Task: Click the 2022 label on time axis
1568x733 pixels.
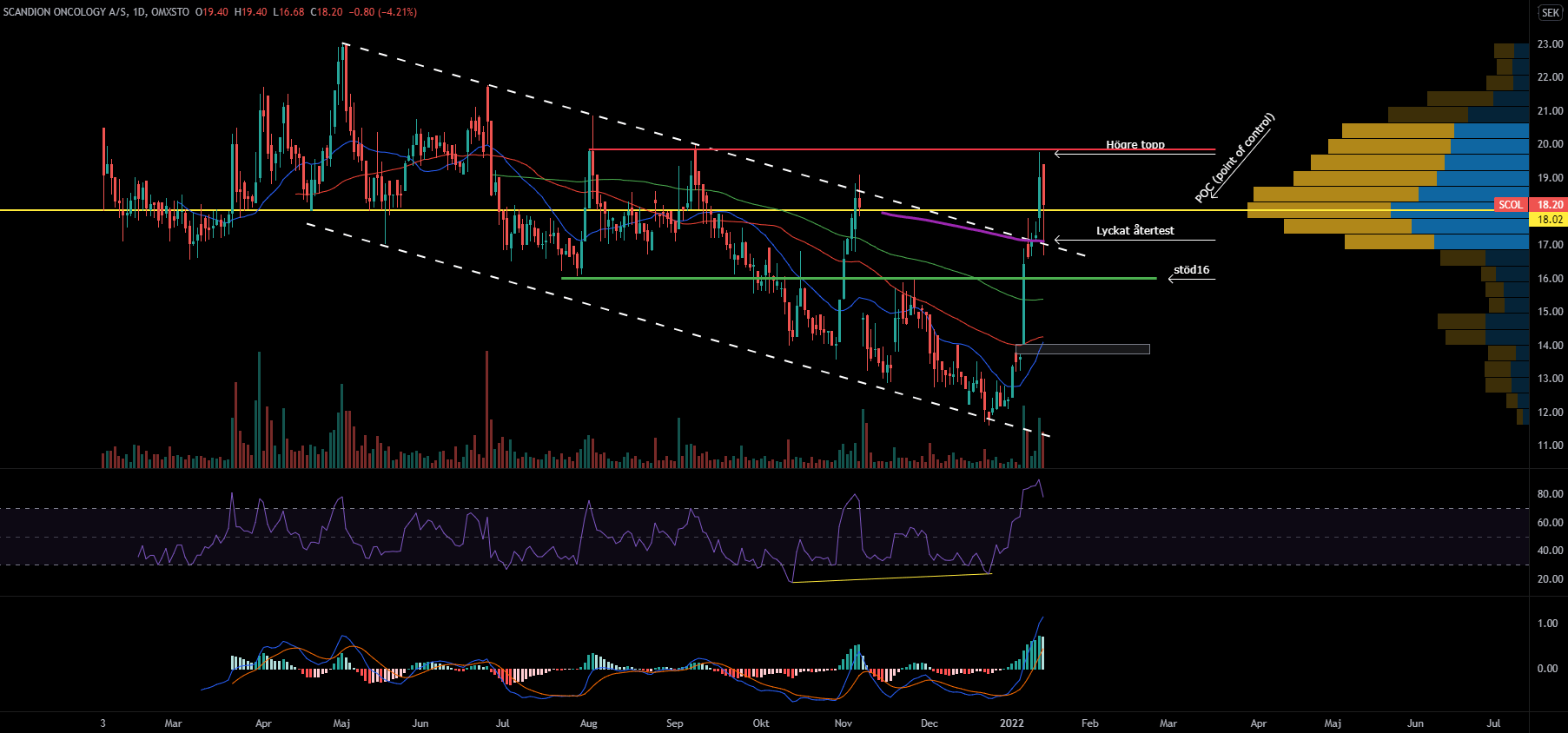Action: [1012, 723]
